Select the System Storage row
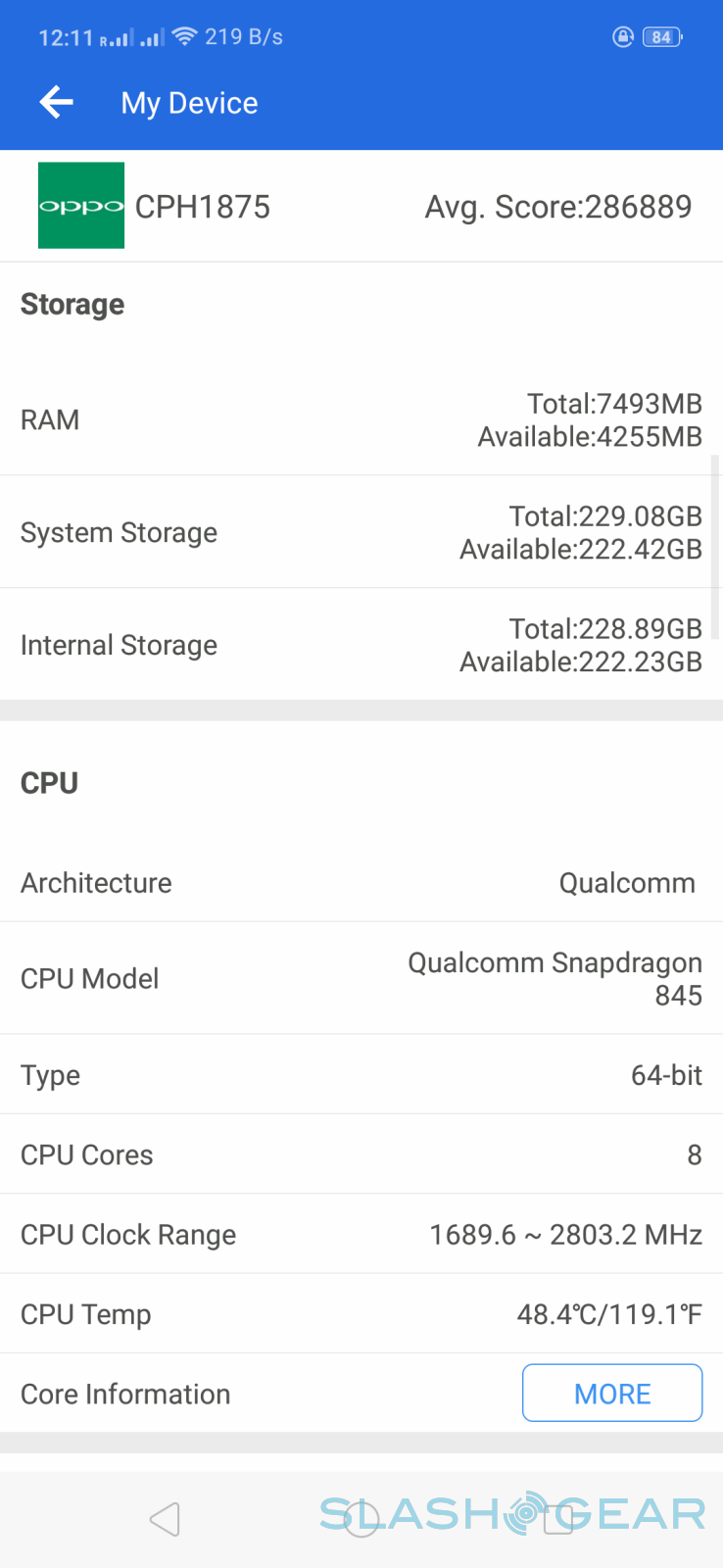Screen dimensions: 723x1568 (361, 532)
